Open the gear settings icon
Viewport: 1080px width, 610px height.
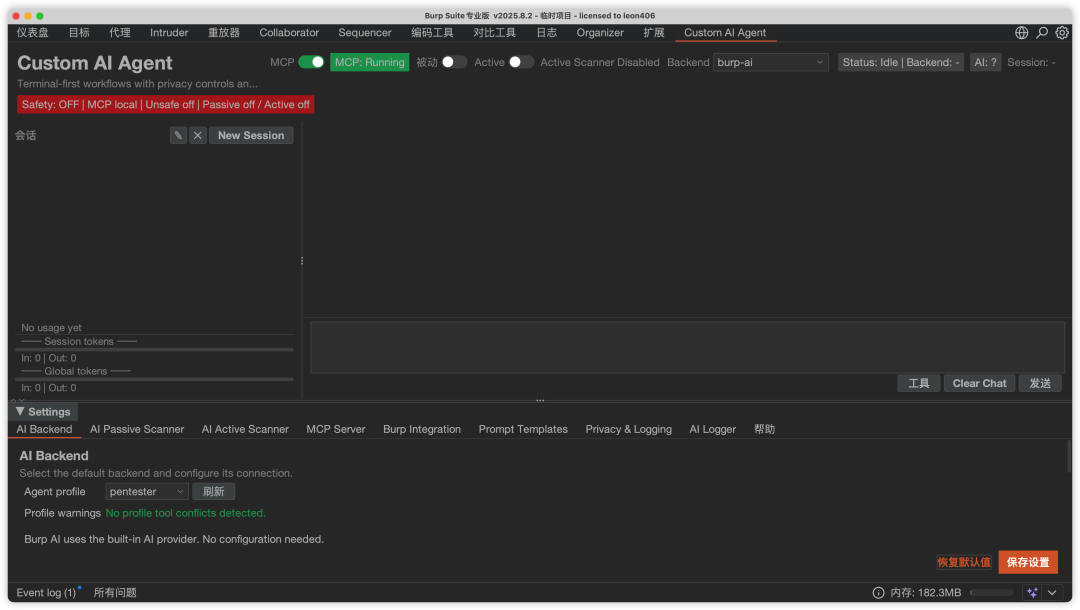[x=1062, y=32]
